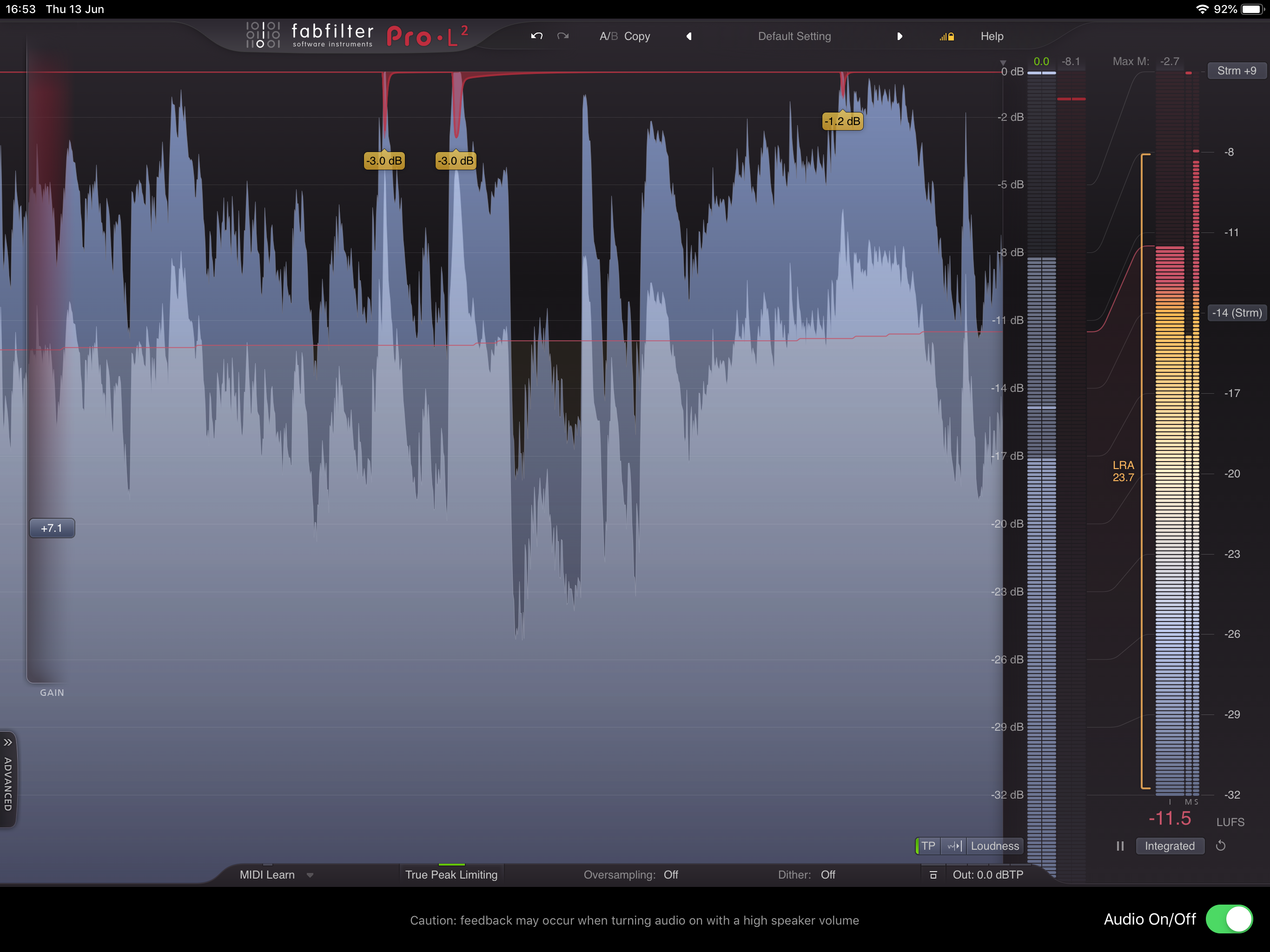
Task: Turn off the Audio On/Off switch
Action: click(x=1229, y=919)
